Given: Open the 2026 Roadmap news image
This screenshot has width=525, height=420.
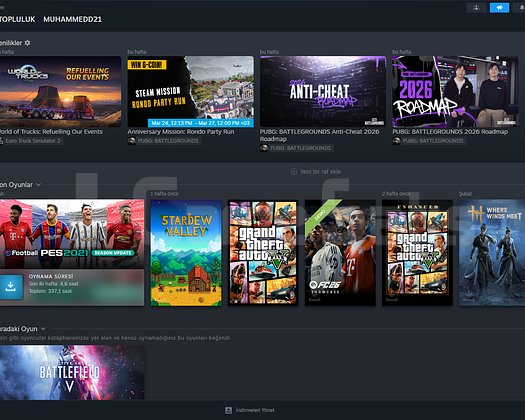Looking at the screenshot, I should [455, 91].
